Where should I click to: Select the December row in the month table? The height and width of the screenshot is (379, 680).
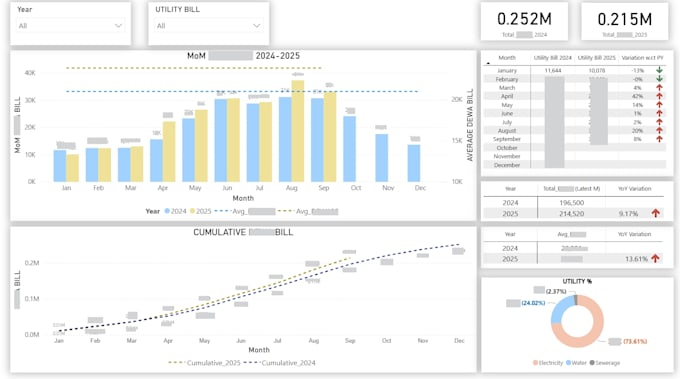[575, 165]
